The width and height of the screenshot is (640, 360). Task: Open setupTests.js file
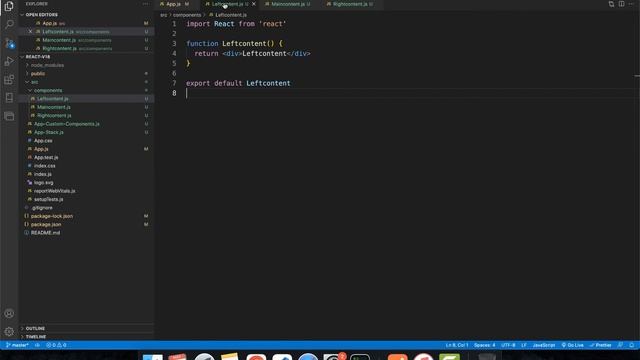pos(48,199)
